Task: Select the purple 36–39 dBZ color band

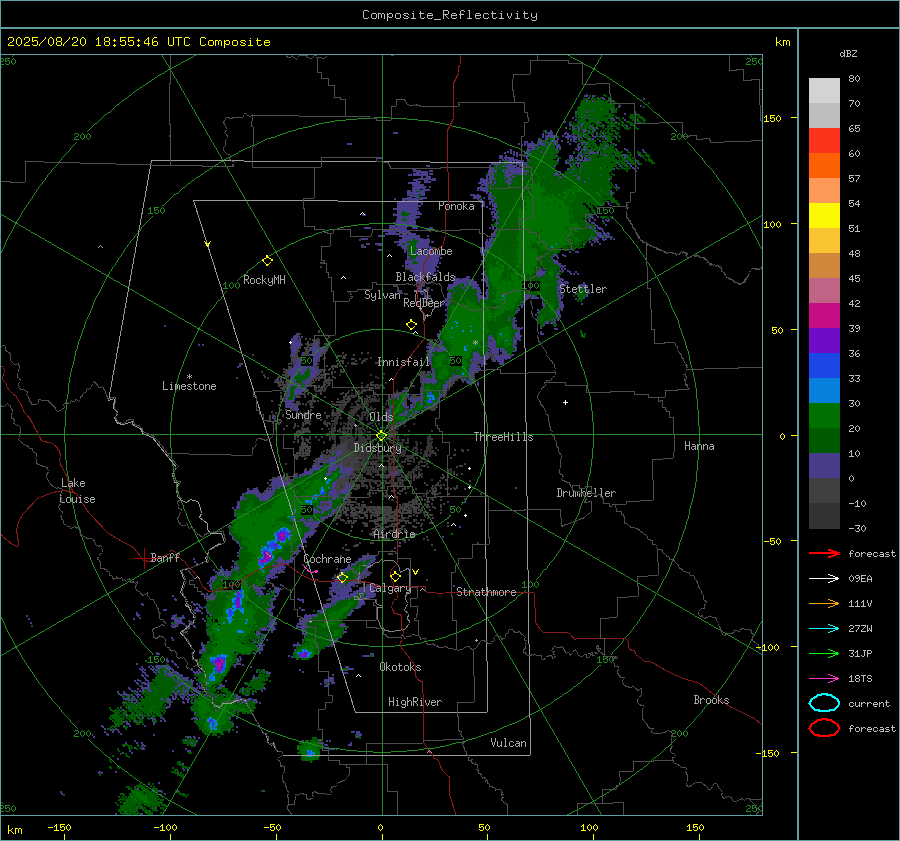Action: (824, 341)
